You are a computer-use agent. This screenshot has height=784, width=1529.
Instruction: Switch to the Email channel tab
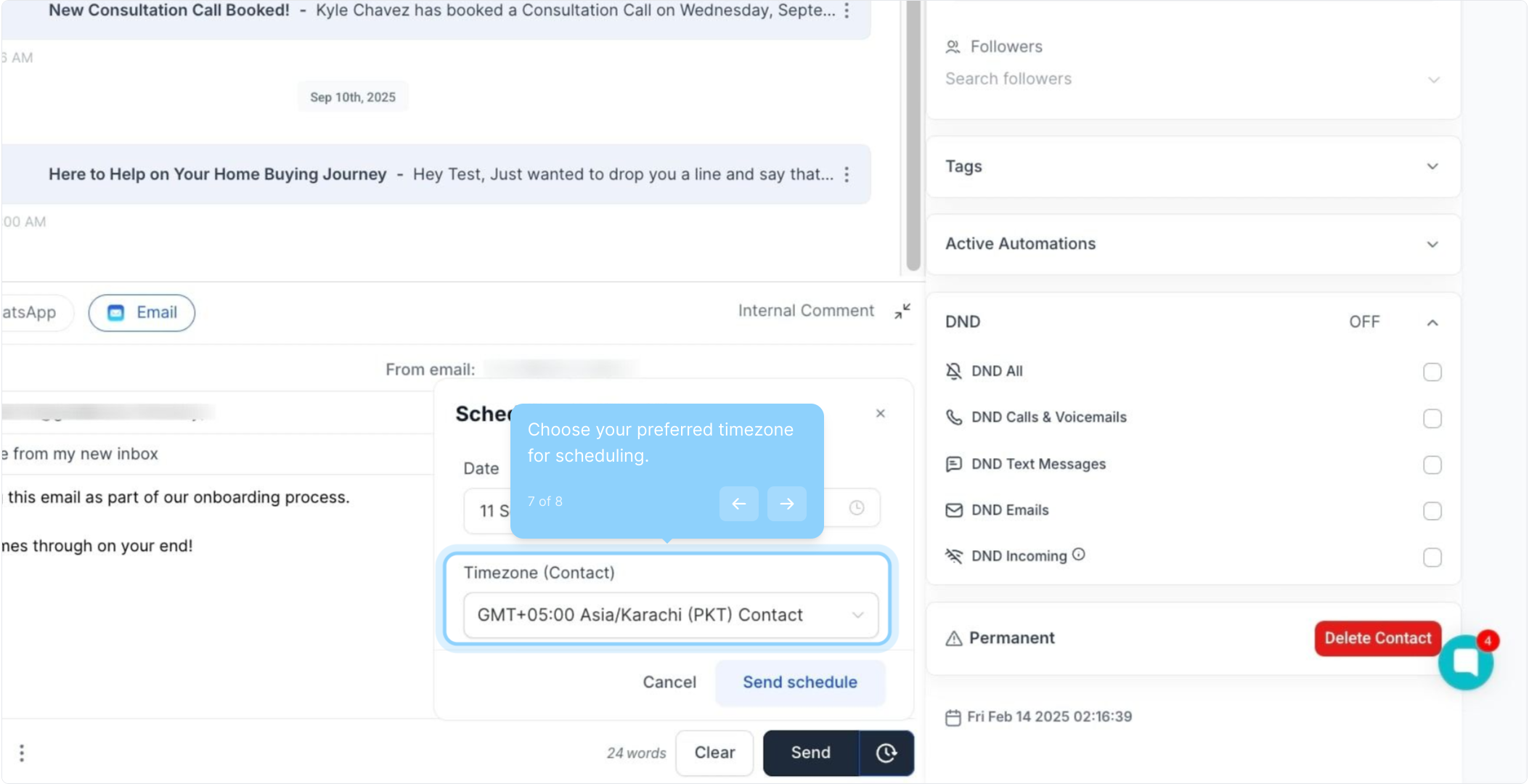(142, 313)
